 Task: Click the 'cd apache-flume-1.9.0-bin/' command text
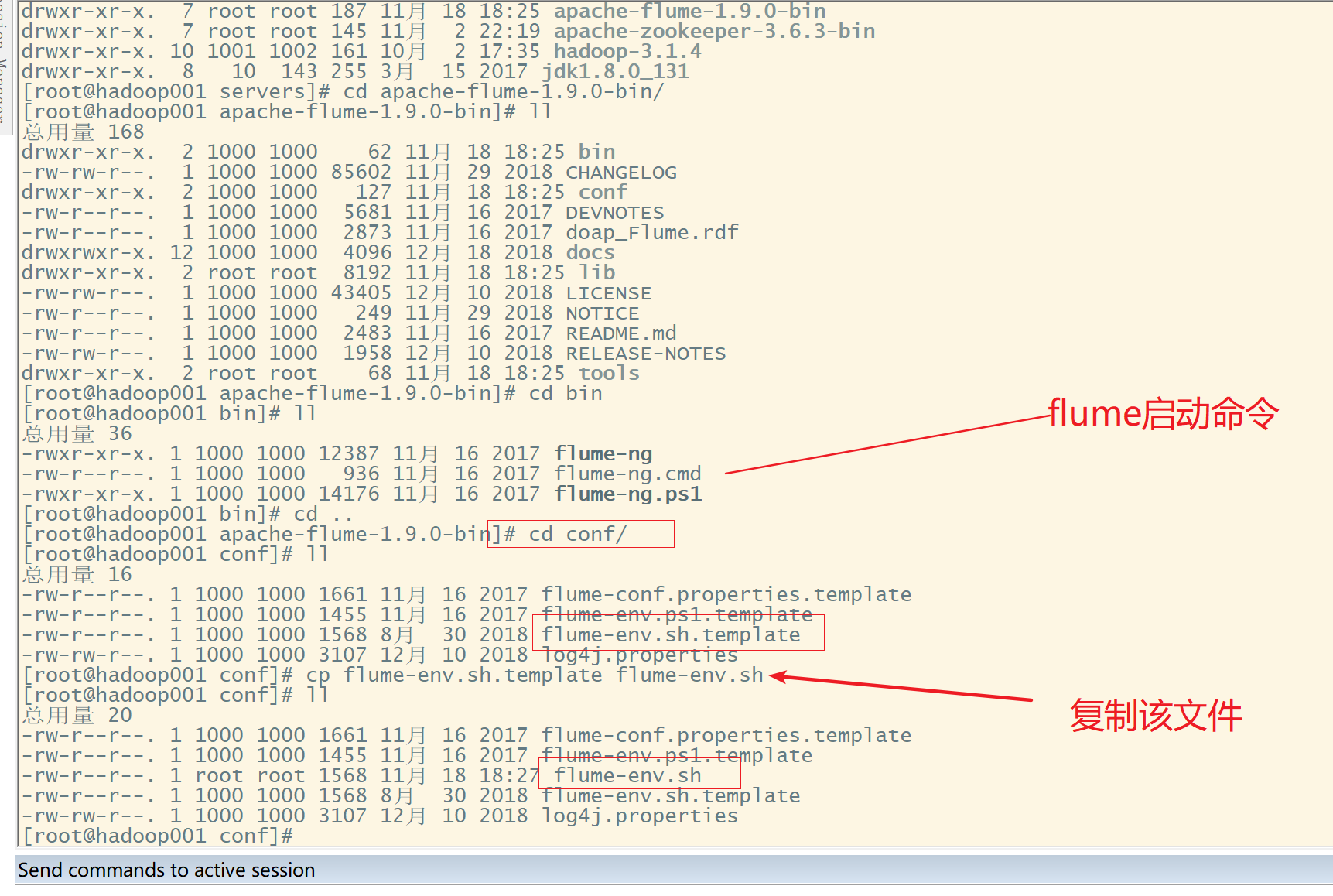coord(504,92)
